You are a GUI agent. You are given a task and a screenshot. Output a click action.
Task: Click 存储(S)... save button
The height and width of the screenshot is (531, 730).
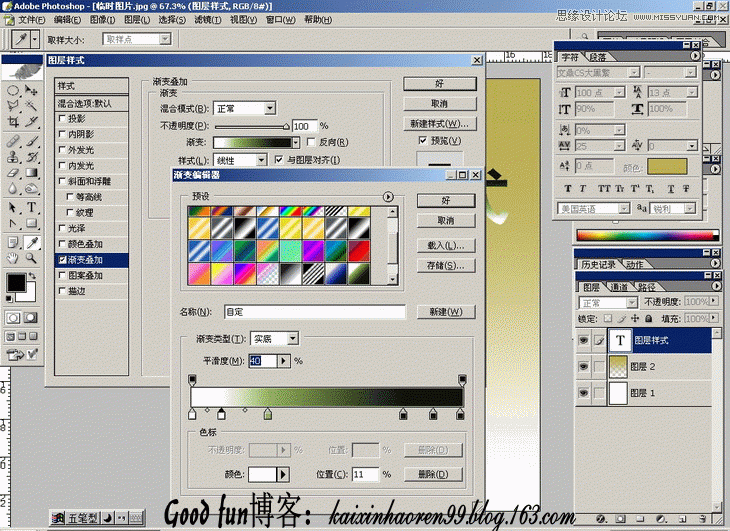coord(446,265)
